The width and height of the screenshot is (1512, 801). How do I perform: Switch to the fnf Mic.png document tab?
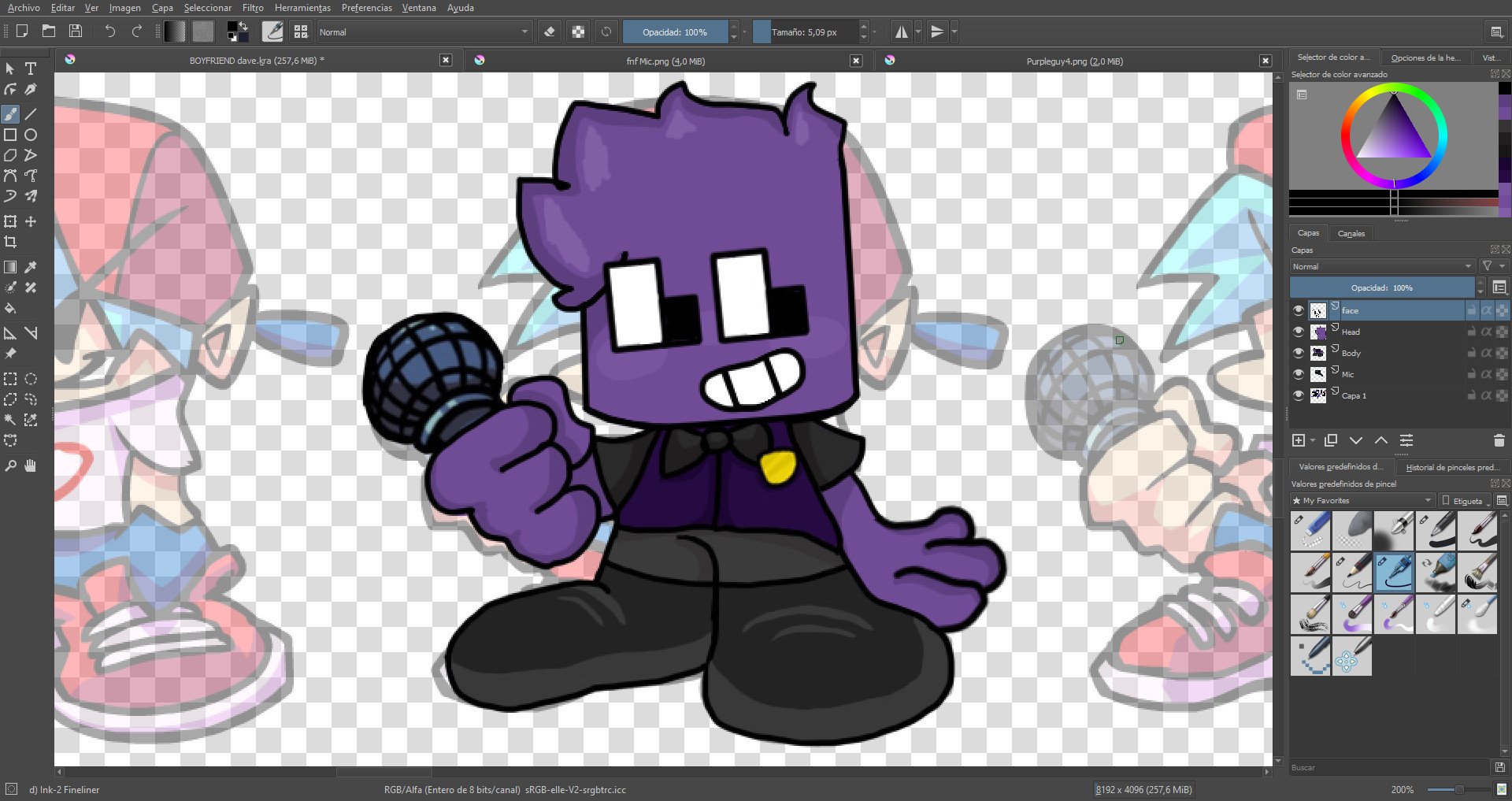[x=665, y=61]
